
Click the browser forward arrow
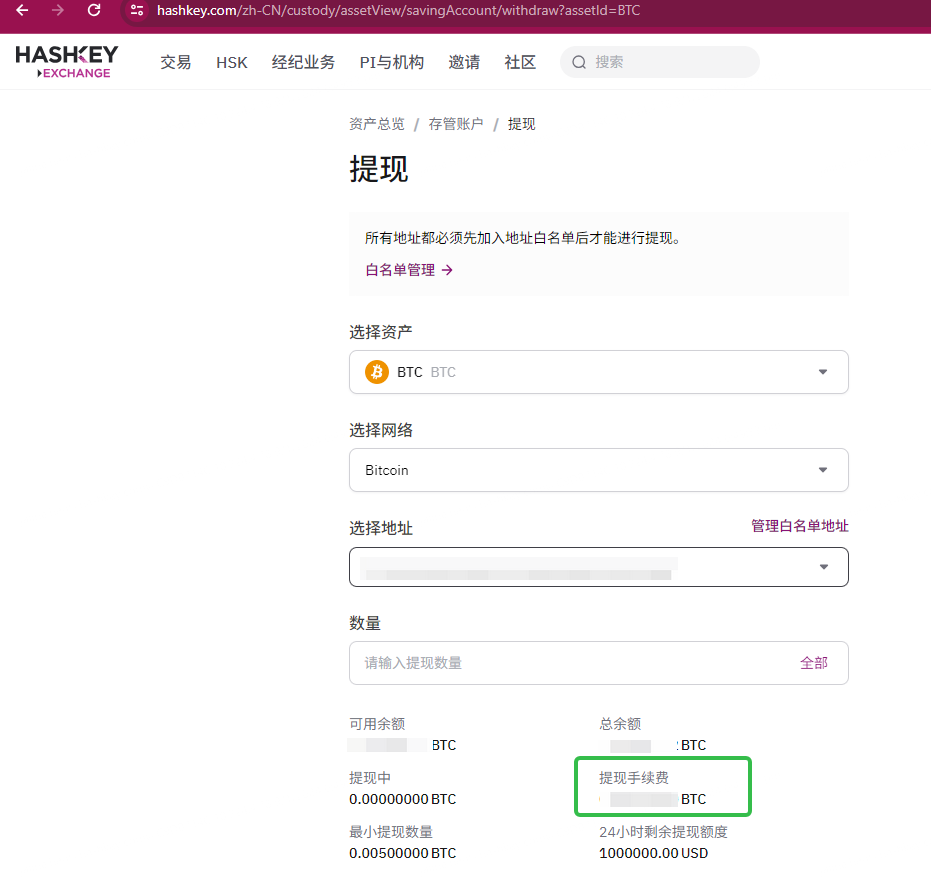coord(58,10)
